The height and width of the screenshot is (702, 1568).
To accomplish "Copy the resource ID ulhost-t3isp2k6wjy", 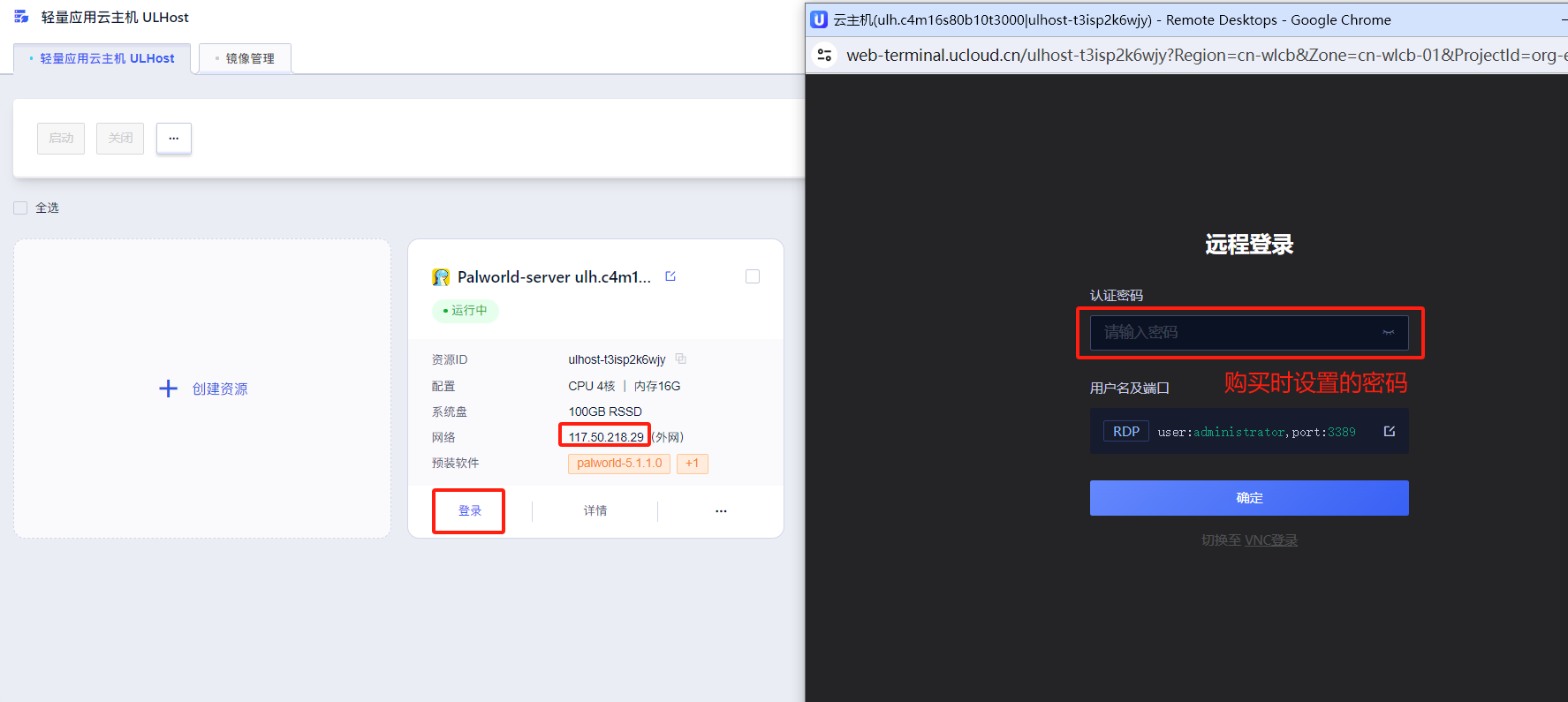I will [681, 359].
